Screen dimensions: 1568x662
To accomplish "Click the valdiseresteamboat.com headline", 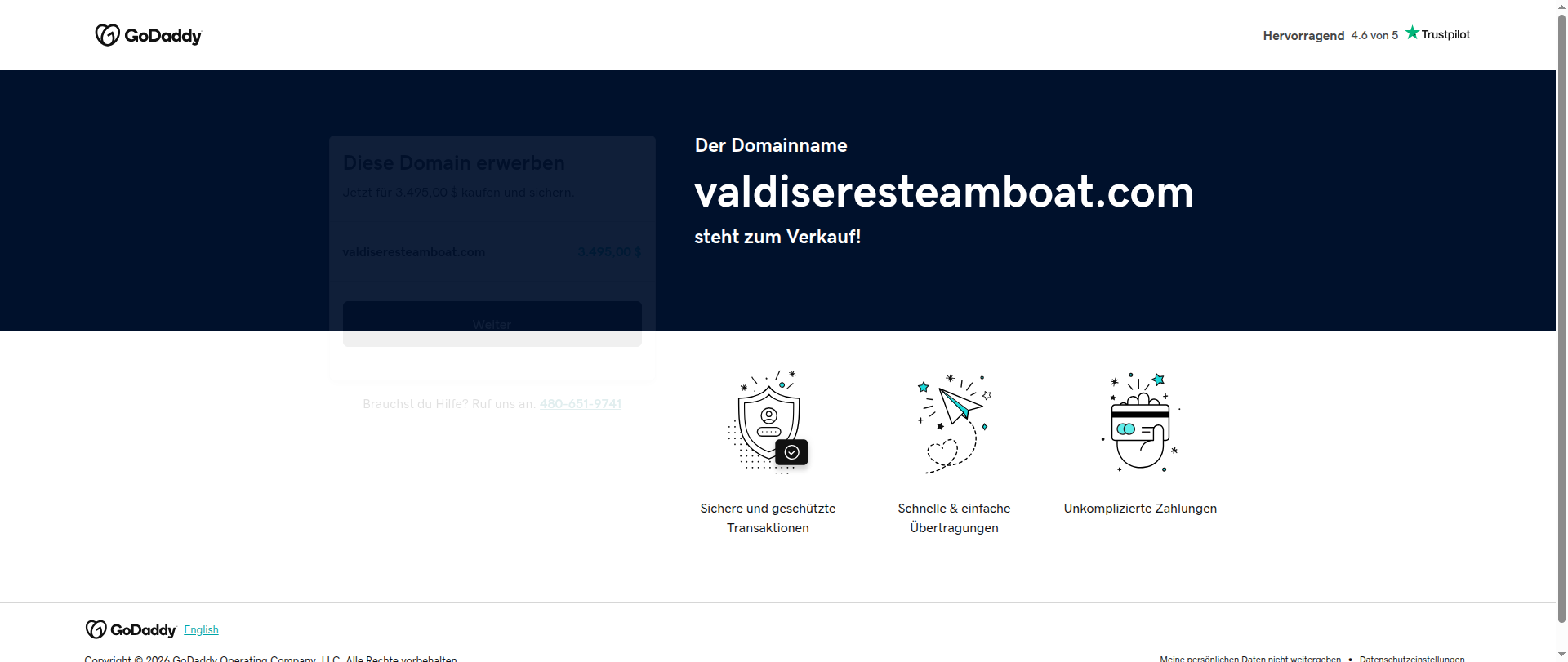I will (x=943, y=193).
